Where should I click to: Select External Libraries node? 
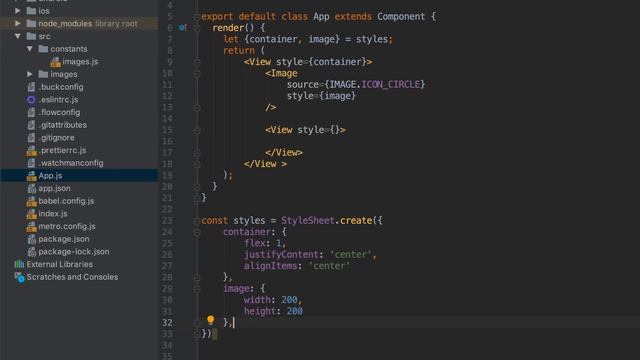tap(60, 264)
